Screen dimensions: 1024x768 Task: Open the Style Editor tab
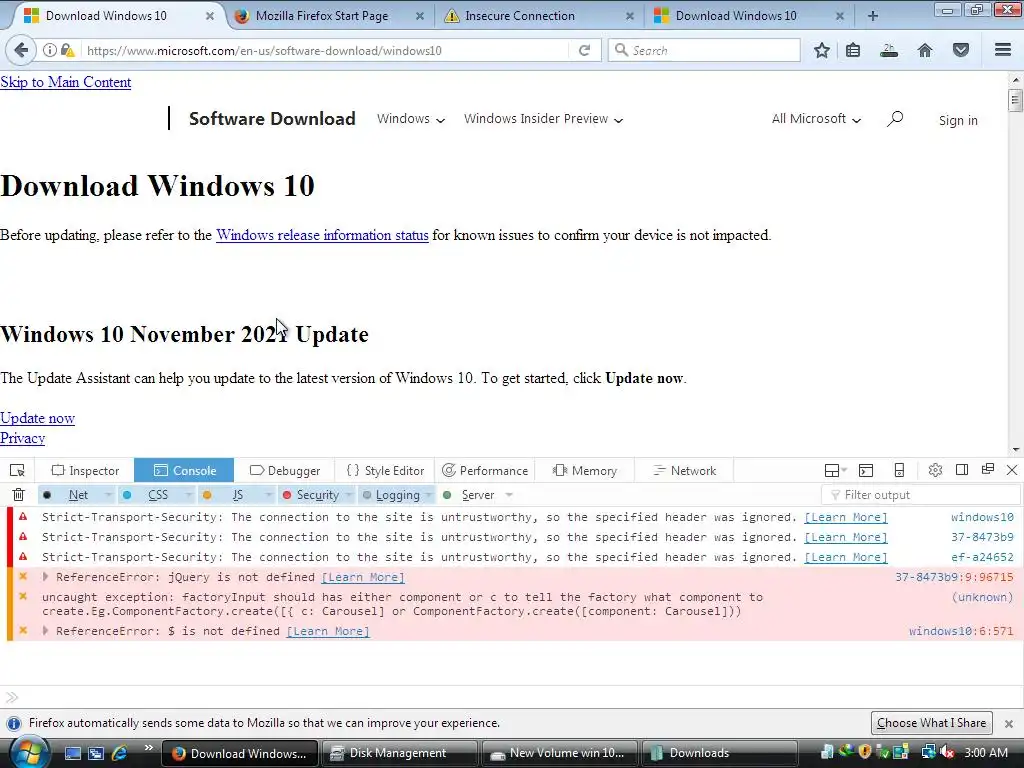385,470
